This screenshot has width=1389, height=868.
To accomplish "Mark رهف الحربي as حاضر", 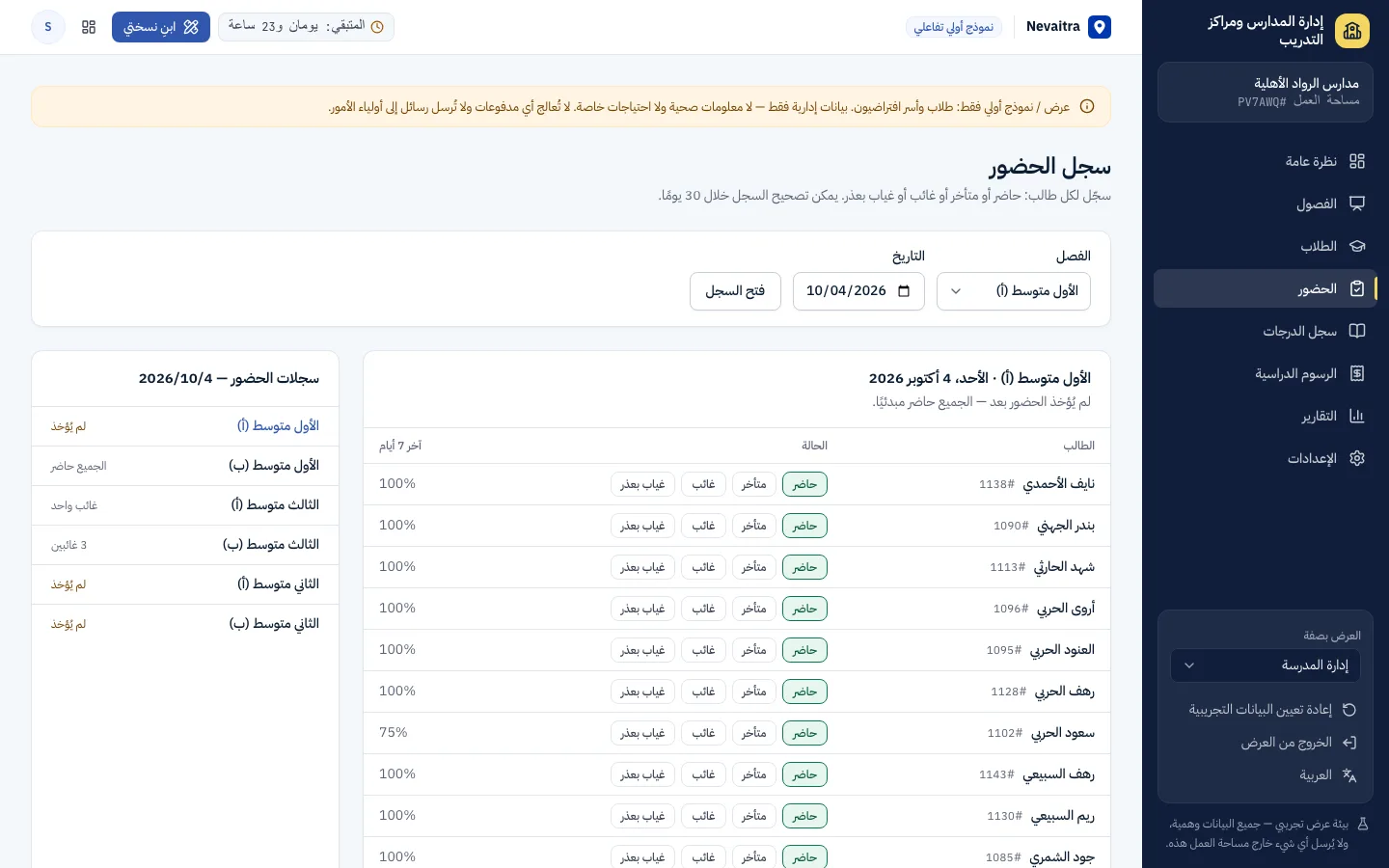I will [x=804, y=692].
